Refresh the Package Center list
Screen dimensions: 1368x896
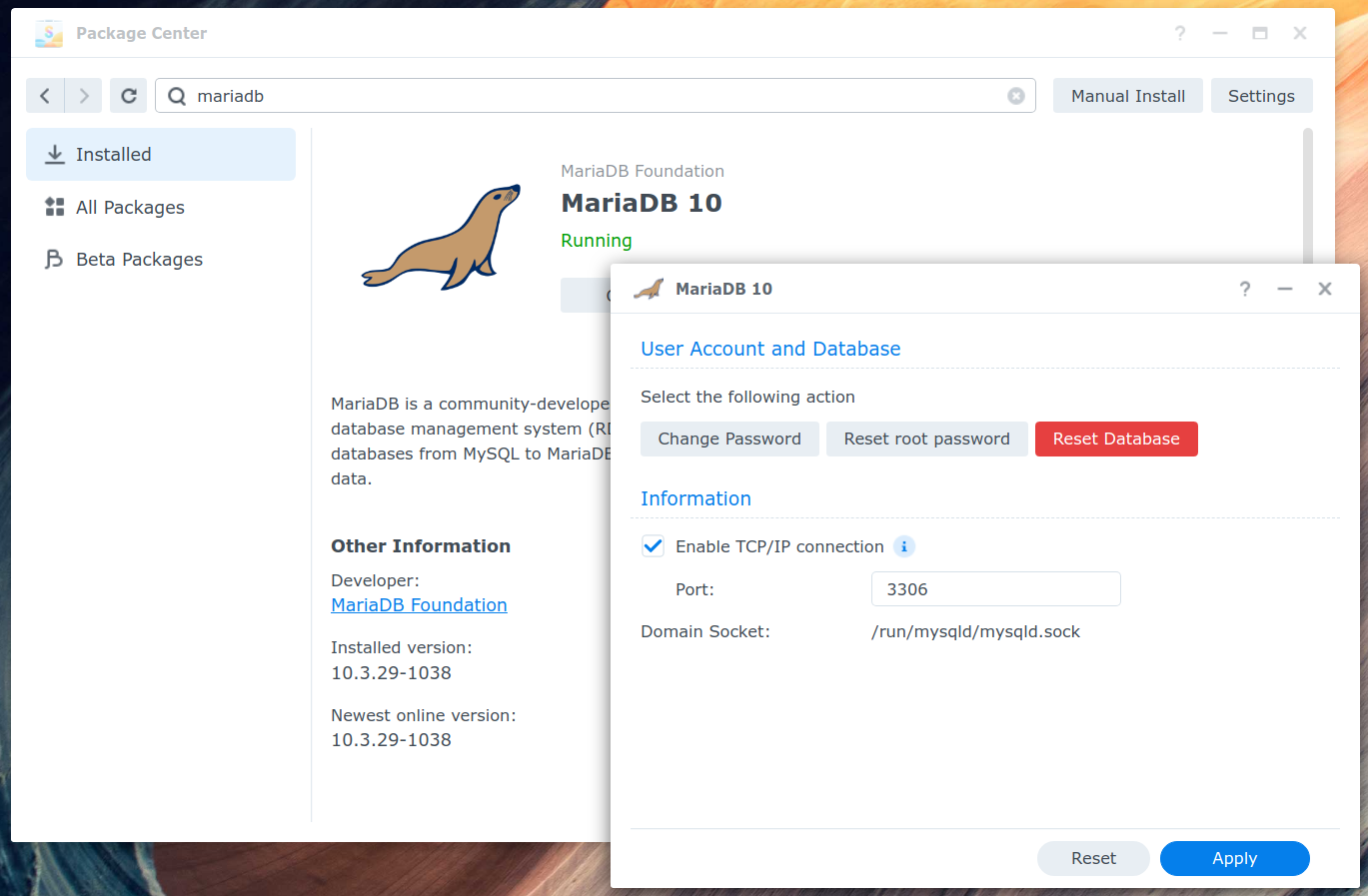[129, 96]
